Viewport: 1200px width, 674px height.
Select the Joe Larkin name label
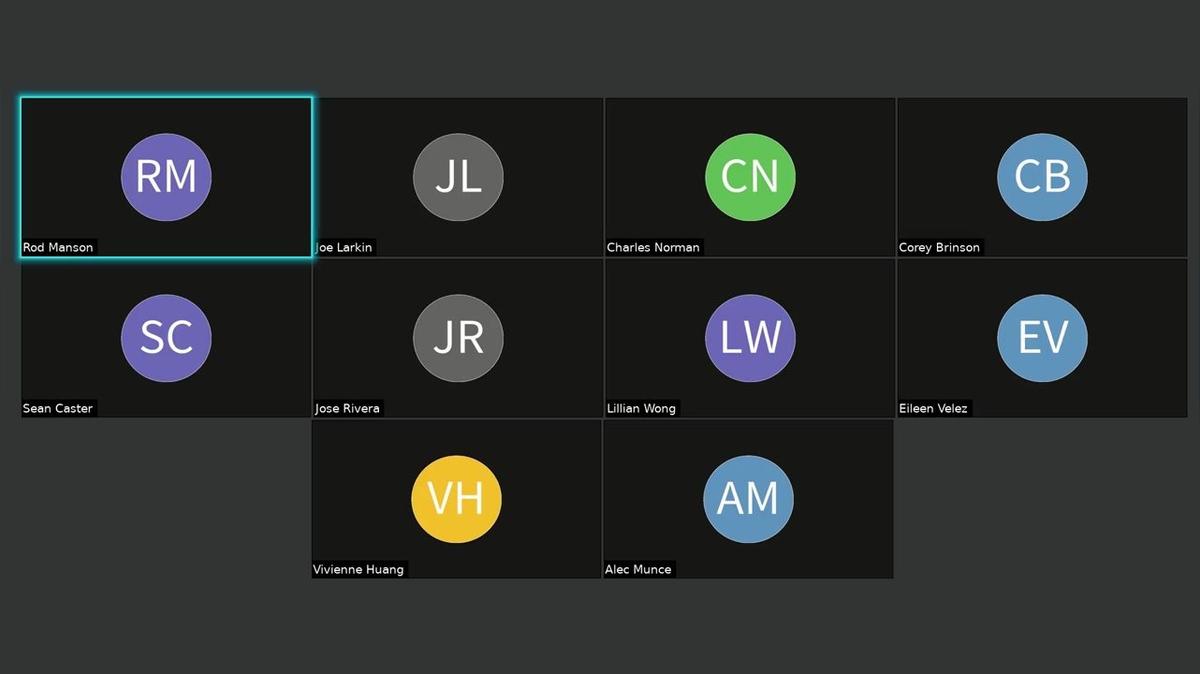(345, 247)
